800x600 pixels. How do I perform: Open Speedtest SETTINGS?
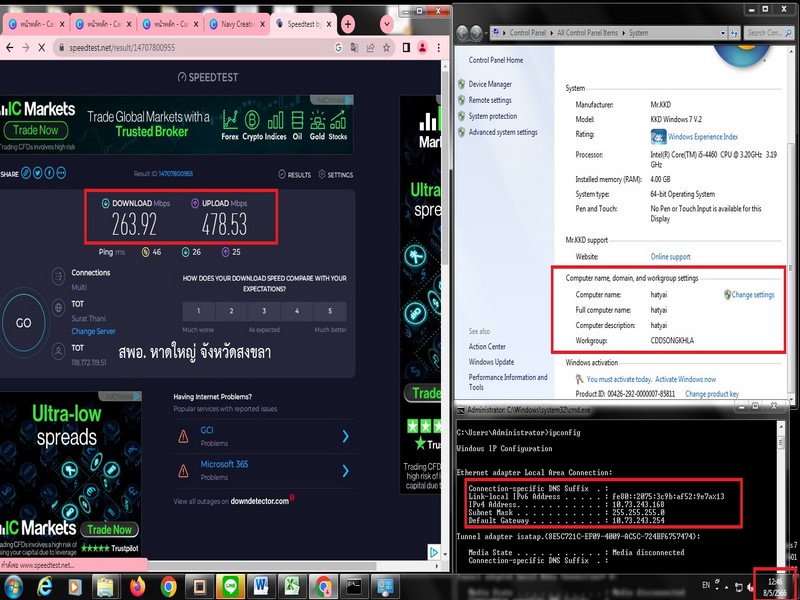pyautogui.click(x=336, y=174)
